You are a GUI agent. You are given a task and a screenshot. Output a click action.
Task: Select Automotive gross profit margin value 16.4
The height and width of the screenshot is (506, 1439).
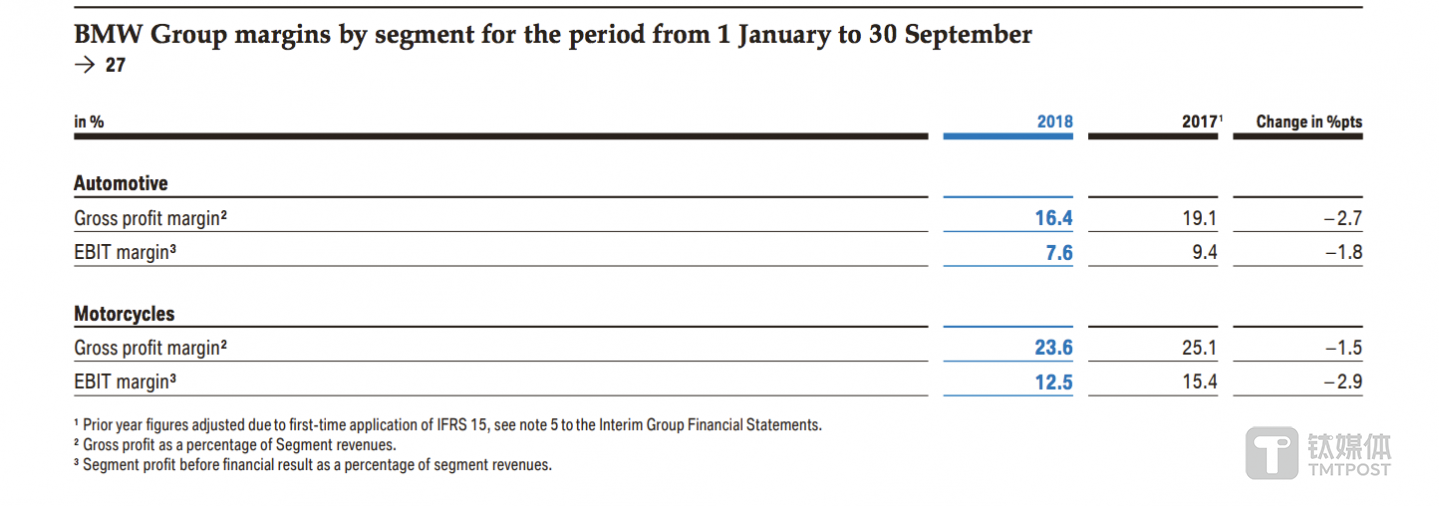[1054, 218]
